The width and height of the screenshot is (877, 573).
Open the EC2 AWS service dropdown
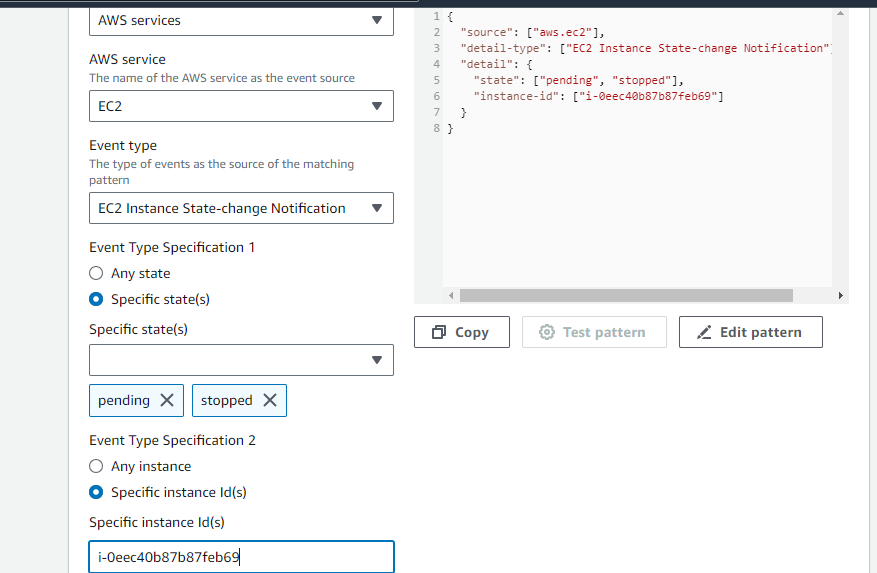click(x=241, y=106)
